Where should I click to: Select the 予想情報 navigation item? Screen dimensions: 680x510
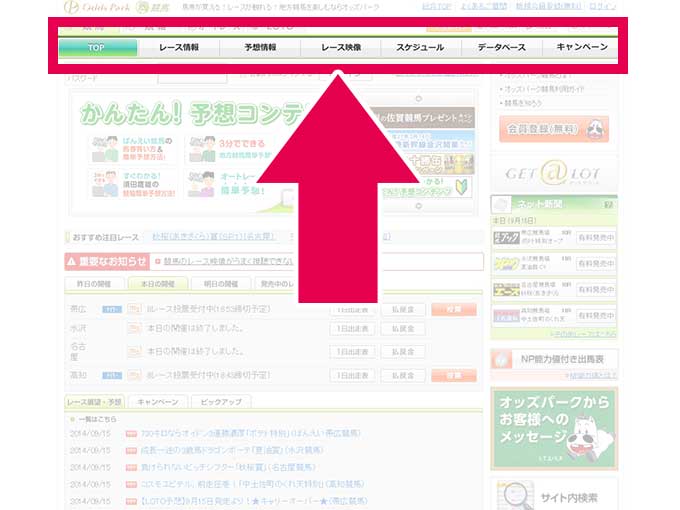pos(260,48)
